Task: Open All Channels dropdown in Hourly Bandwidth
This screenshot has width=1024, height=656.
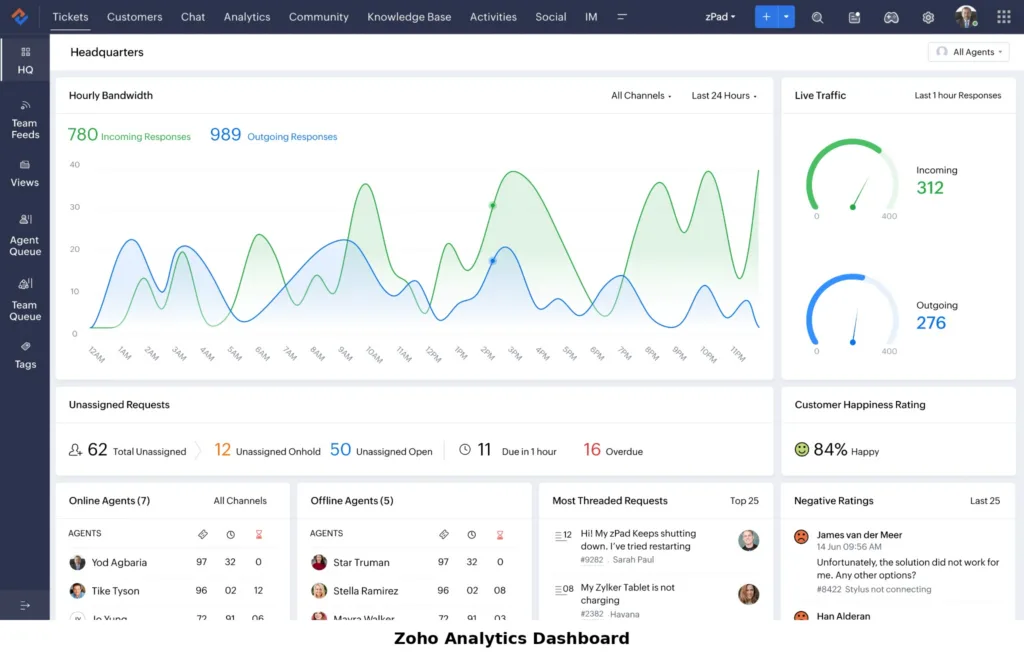Action: pyautogui.click(x=641, y=95)
